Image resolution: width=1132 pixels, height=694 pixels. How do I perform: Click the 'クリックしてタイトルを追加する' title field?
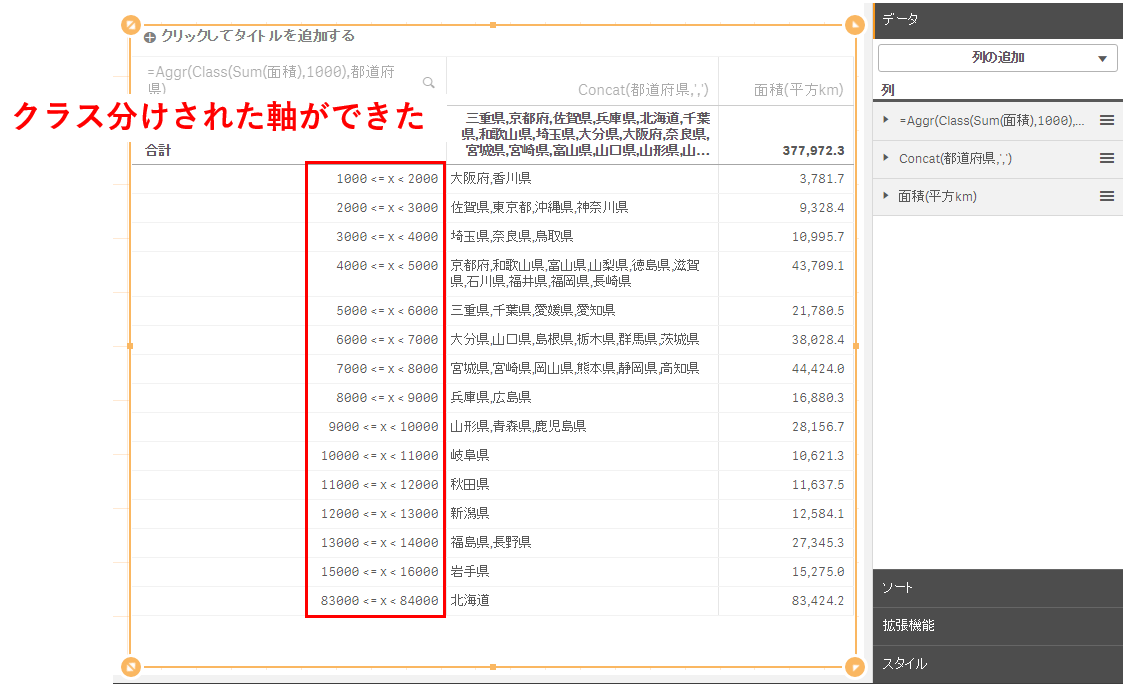(258, 36)
